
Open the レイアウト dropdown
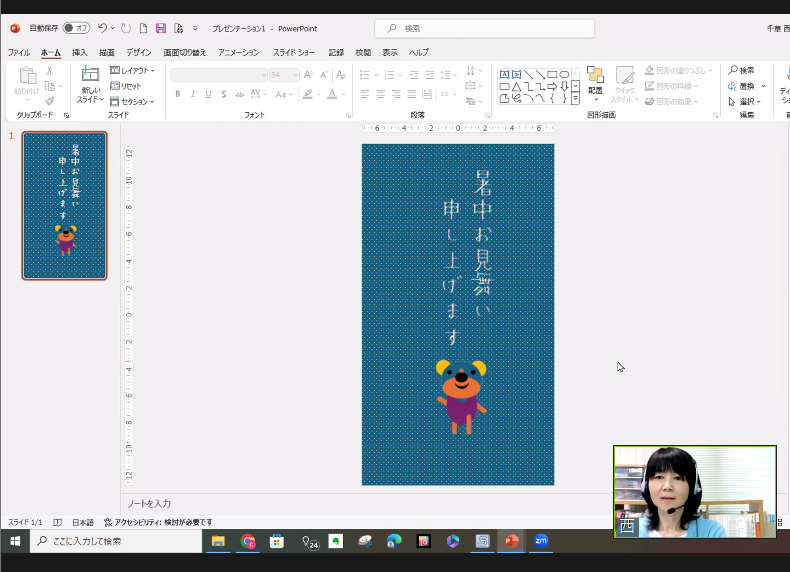pyautogui.click(x=132, y=71)
